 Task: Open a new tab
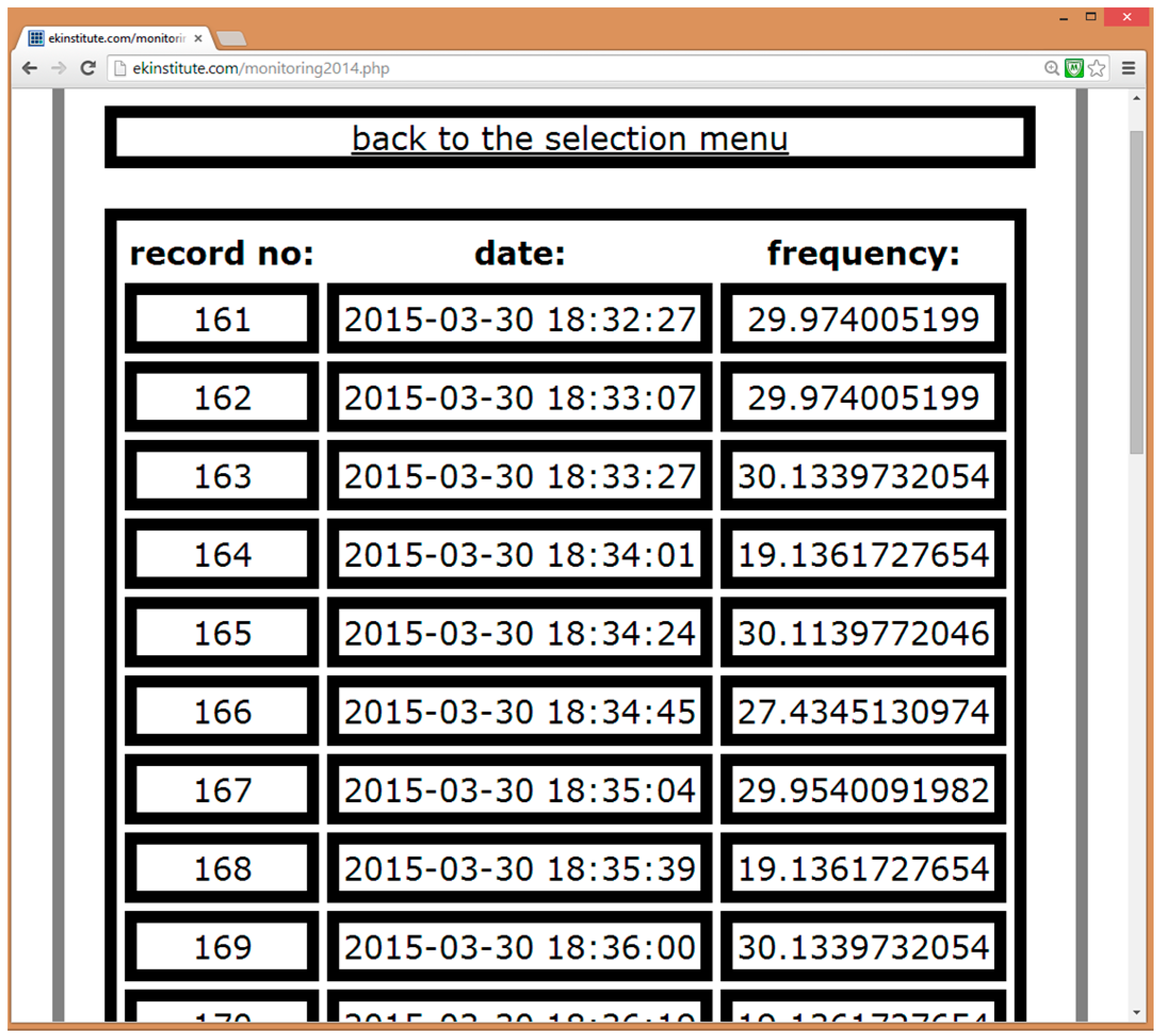[x=232, y=39]
